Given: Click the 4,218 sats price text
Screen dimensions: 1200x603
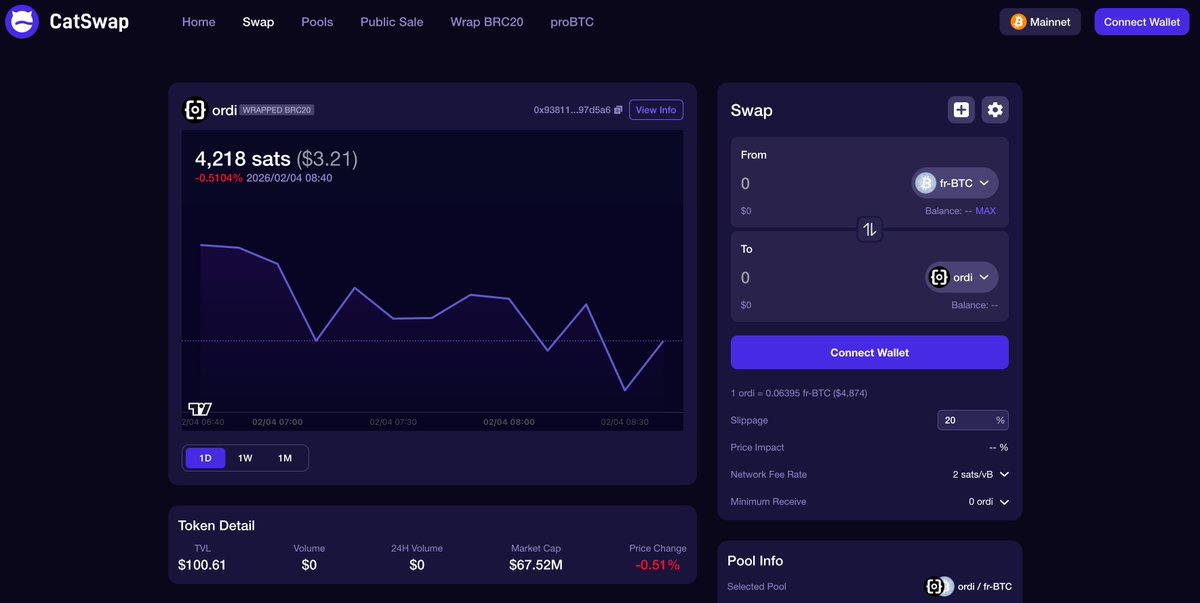Looking at the screenshot, I should (x=243, y=158).
